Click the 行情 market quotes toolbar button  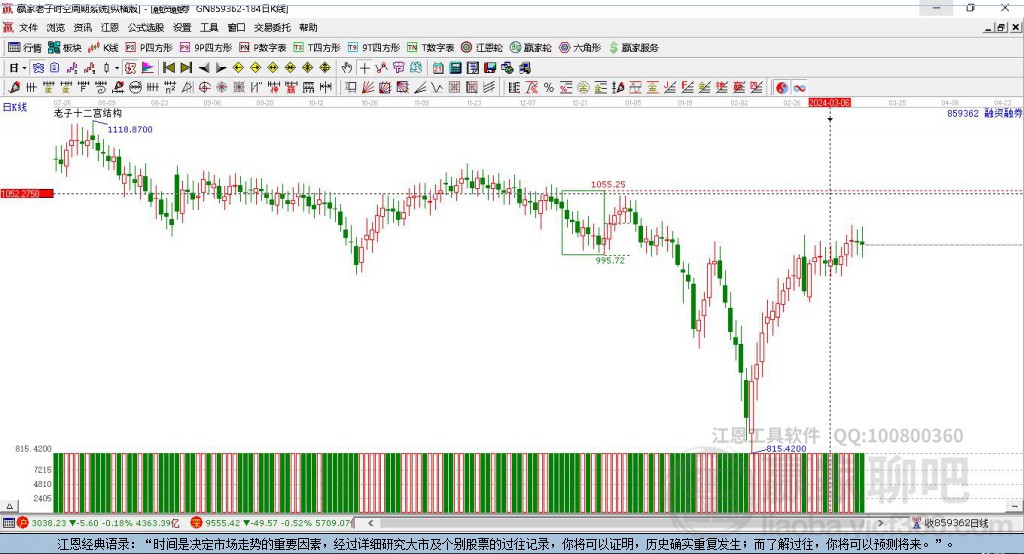tap(25, 47)
